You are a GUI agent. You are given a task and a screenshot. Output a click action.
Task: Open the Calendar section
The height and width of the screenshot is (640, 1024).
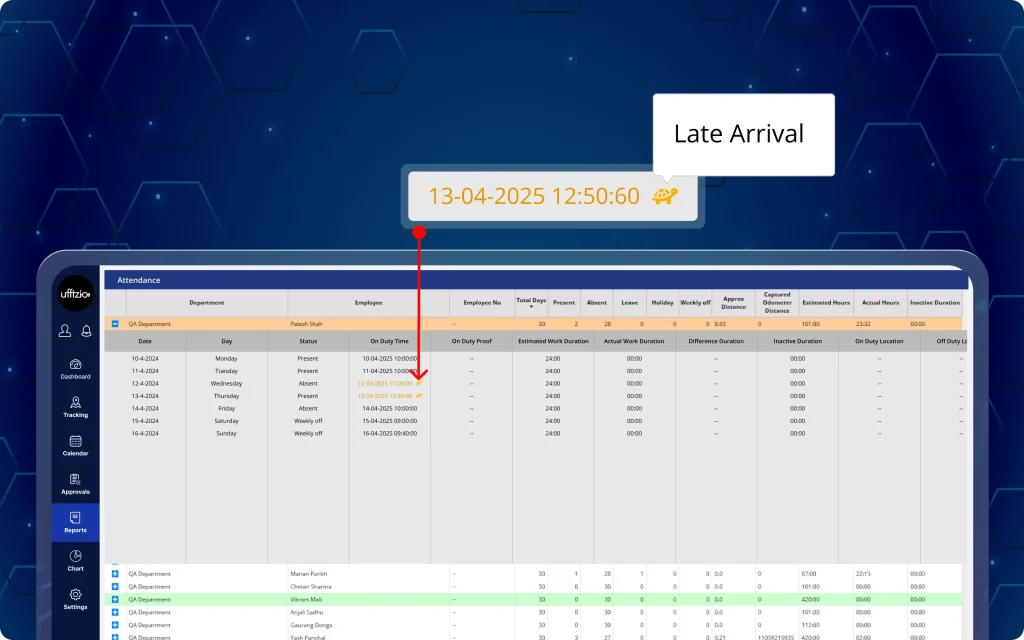tap(76, 446)
